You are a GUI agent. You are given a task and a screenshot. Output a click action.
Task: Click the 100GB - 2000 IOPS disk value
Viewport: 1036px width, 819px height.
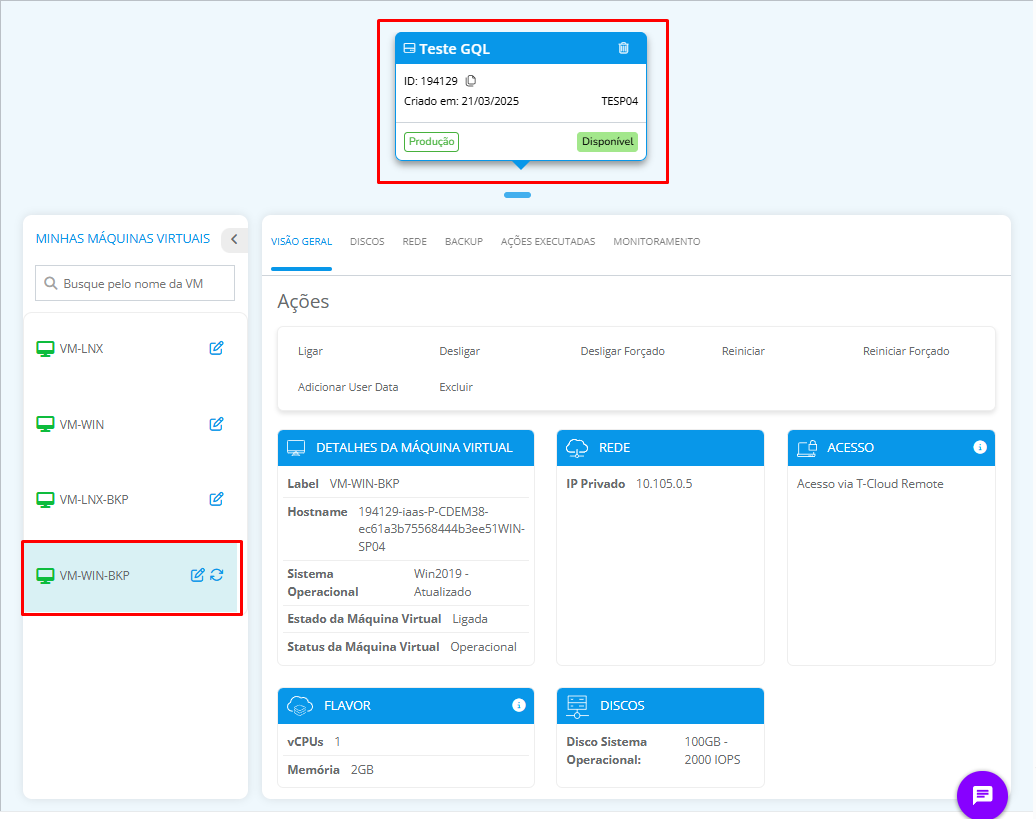pyautogui.click(x=712, y=751)
